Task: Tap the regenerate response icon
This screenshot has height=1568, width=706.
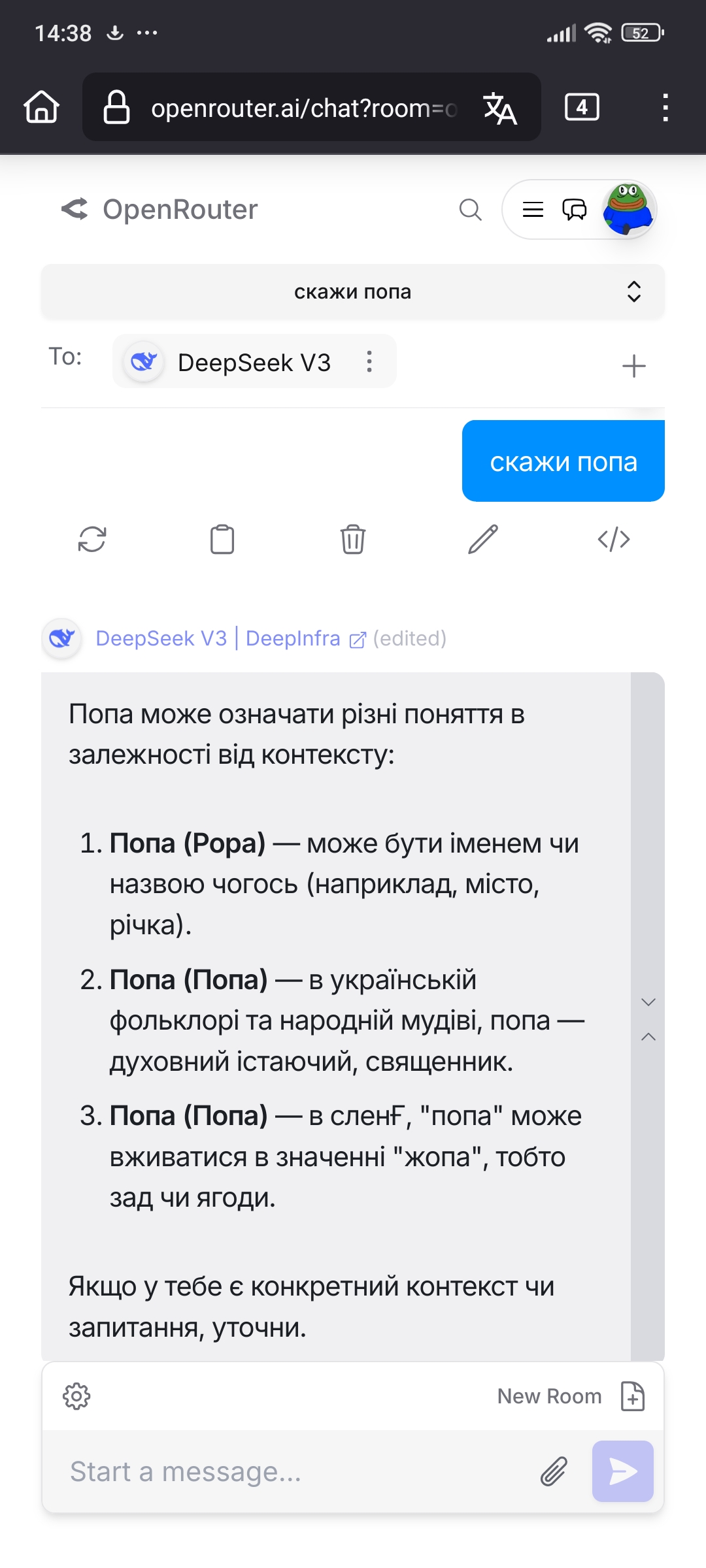Action: (x=92, y=540)
